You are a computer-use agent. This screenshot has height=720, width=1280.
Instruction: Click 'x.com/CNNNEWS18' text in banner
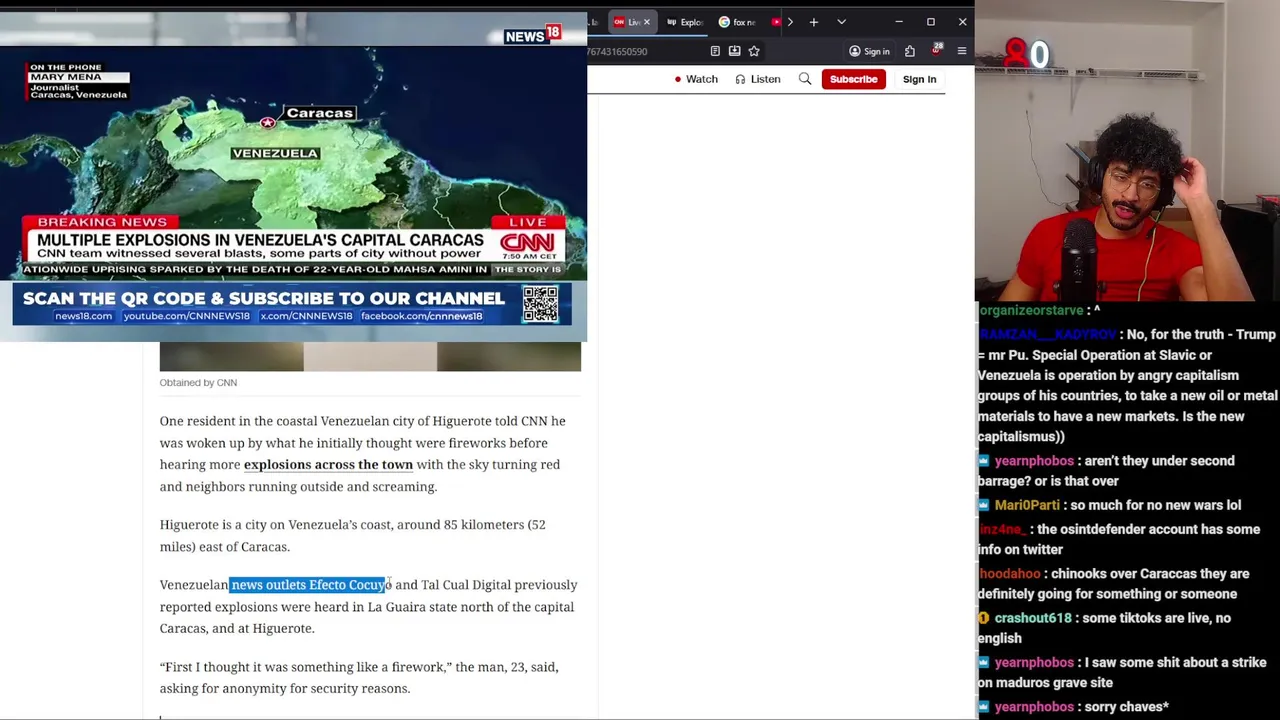point(306,316)
